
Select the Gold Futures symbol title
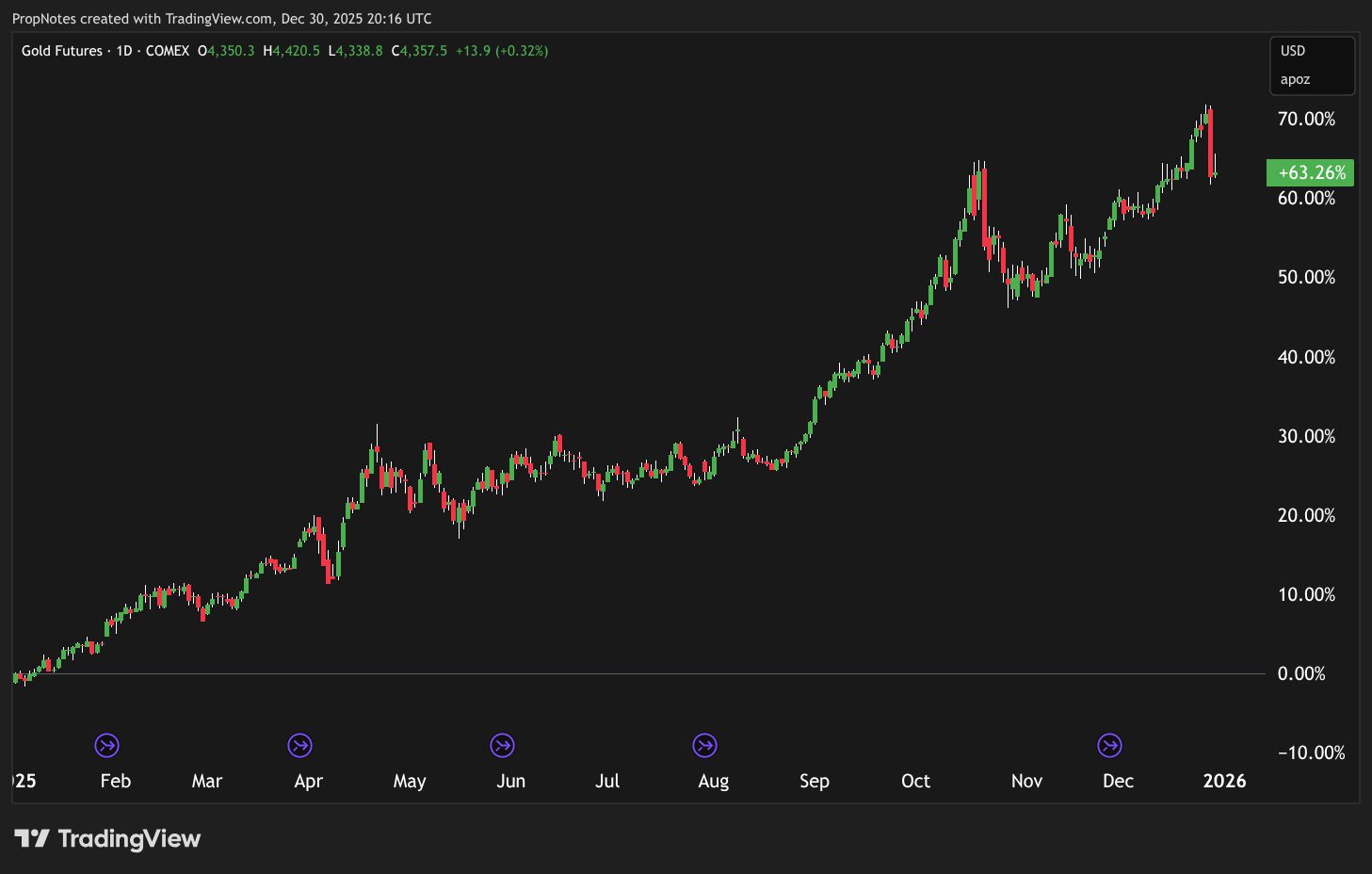tap(61, 51)
